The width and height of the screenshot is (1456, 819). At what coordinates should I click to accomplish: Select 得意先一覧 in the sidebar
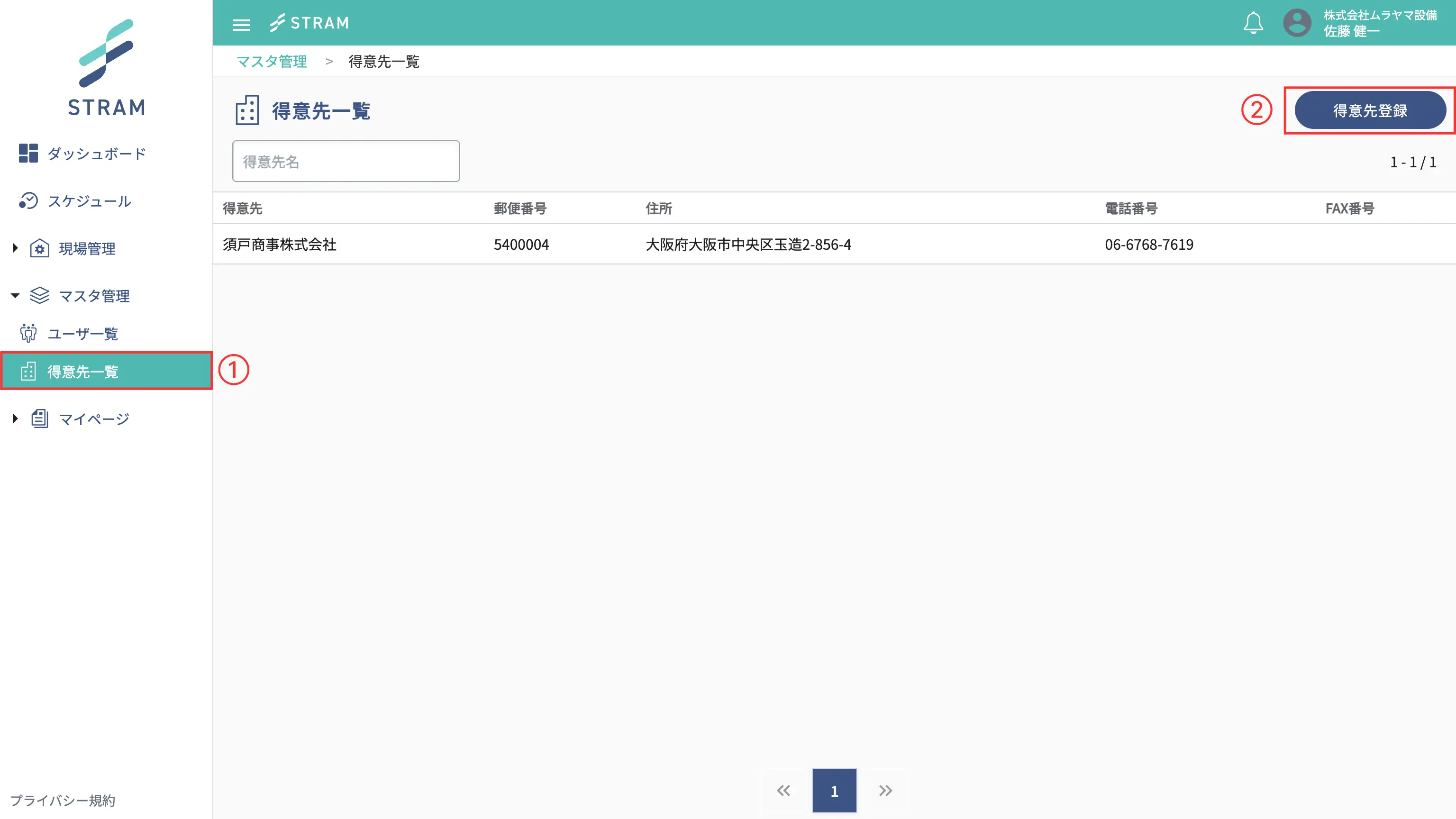pyautogui.click(x=82, y=372)
